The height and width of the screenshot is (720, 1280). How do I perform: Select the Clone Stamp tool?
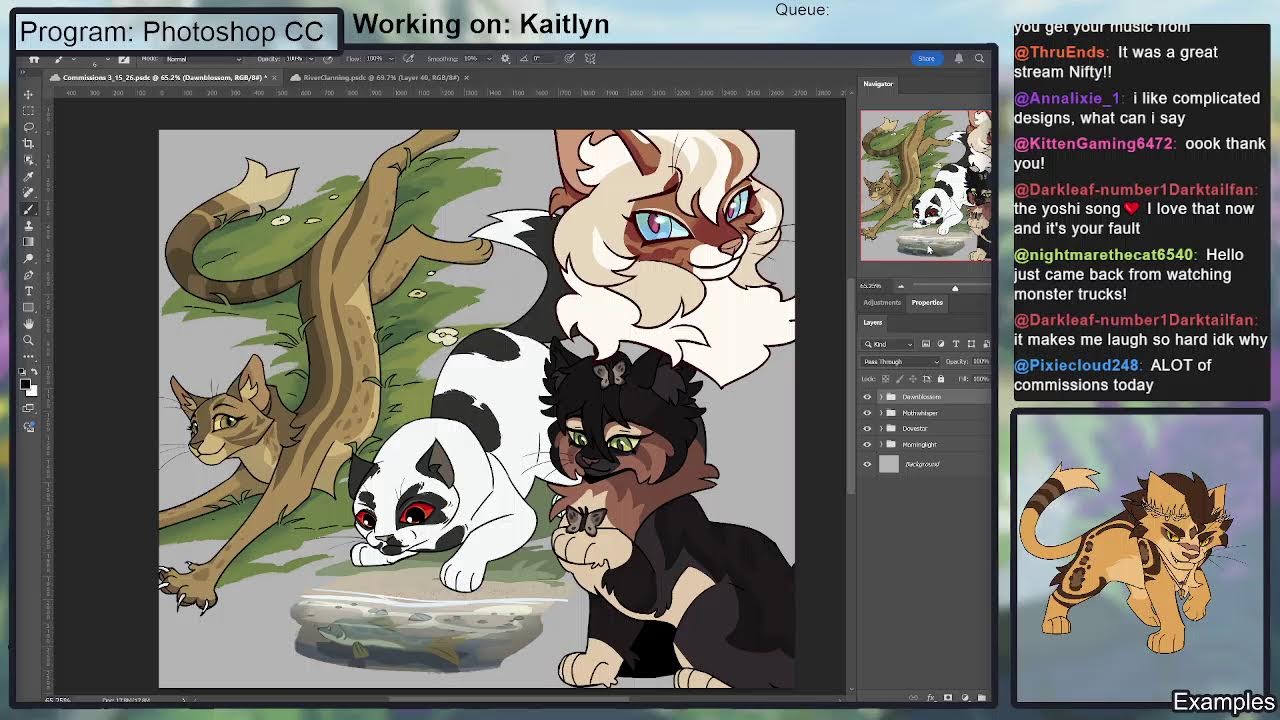28,225
